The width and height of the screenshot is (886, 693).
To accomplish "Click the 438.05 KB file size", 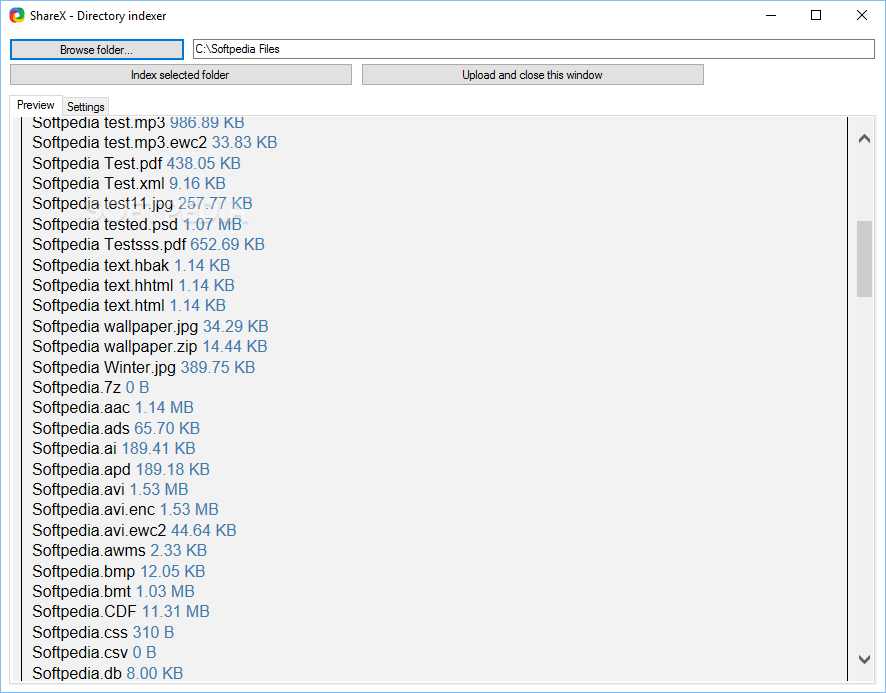I will click(204, 163).
